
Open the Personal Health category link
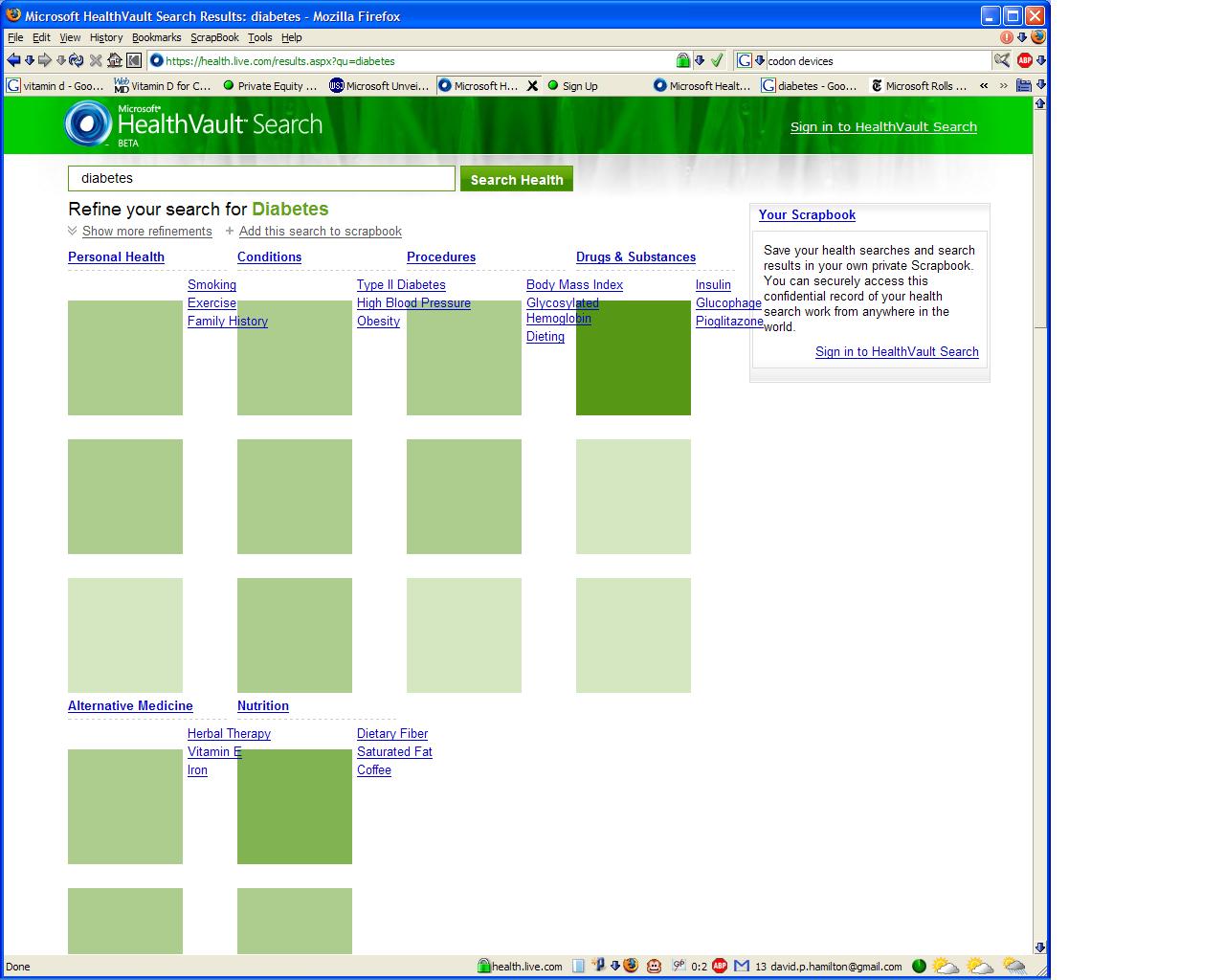tap(116, 256)
